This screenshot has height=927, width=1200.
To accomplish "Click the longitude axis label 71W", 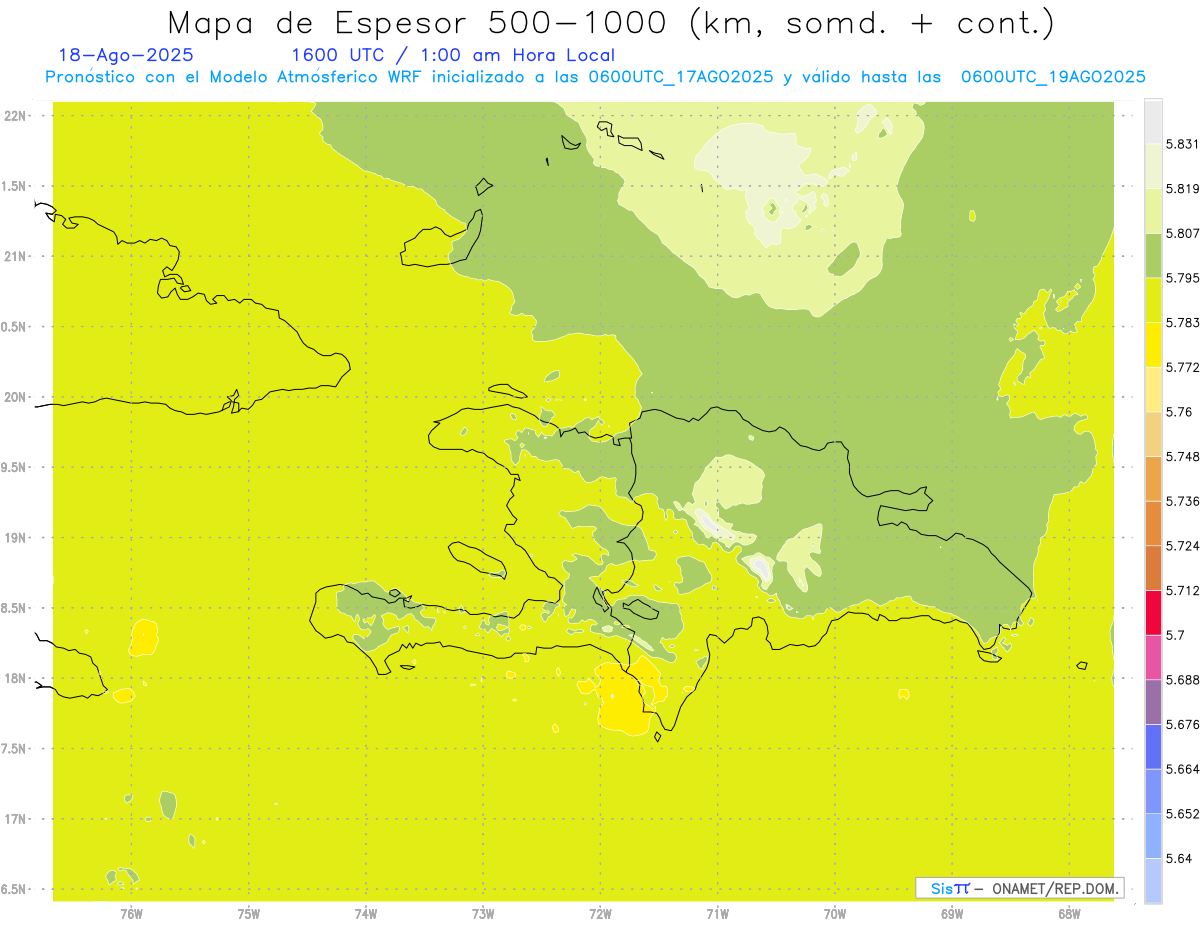I will pos(718,913).
